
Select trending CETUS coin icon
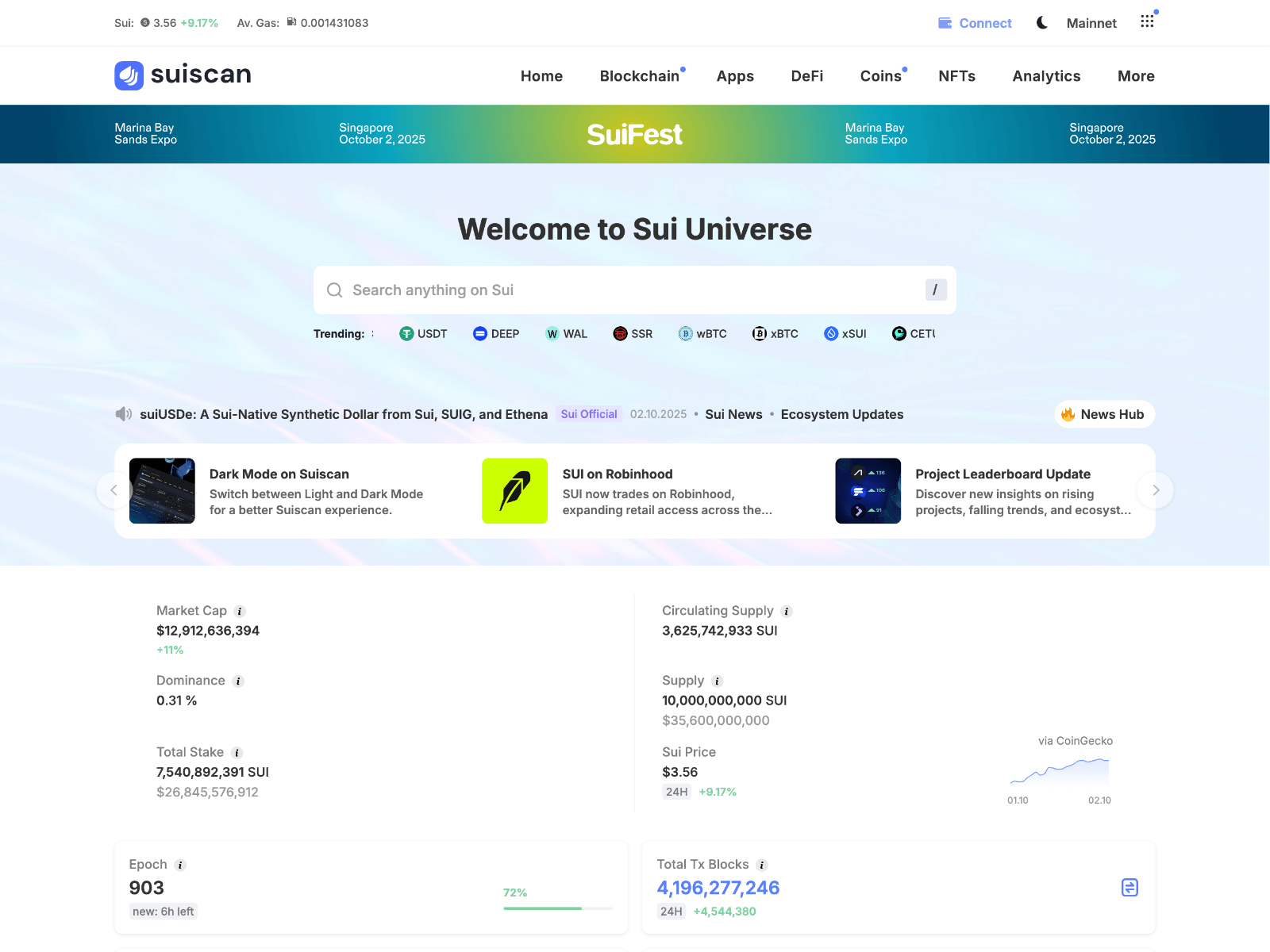(x=899, y=334)
